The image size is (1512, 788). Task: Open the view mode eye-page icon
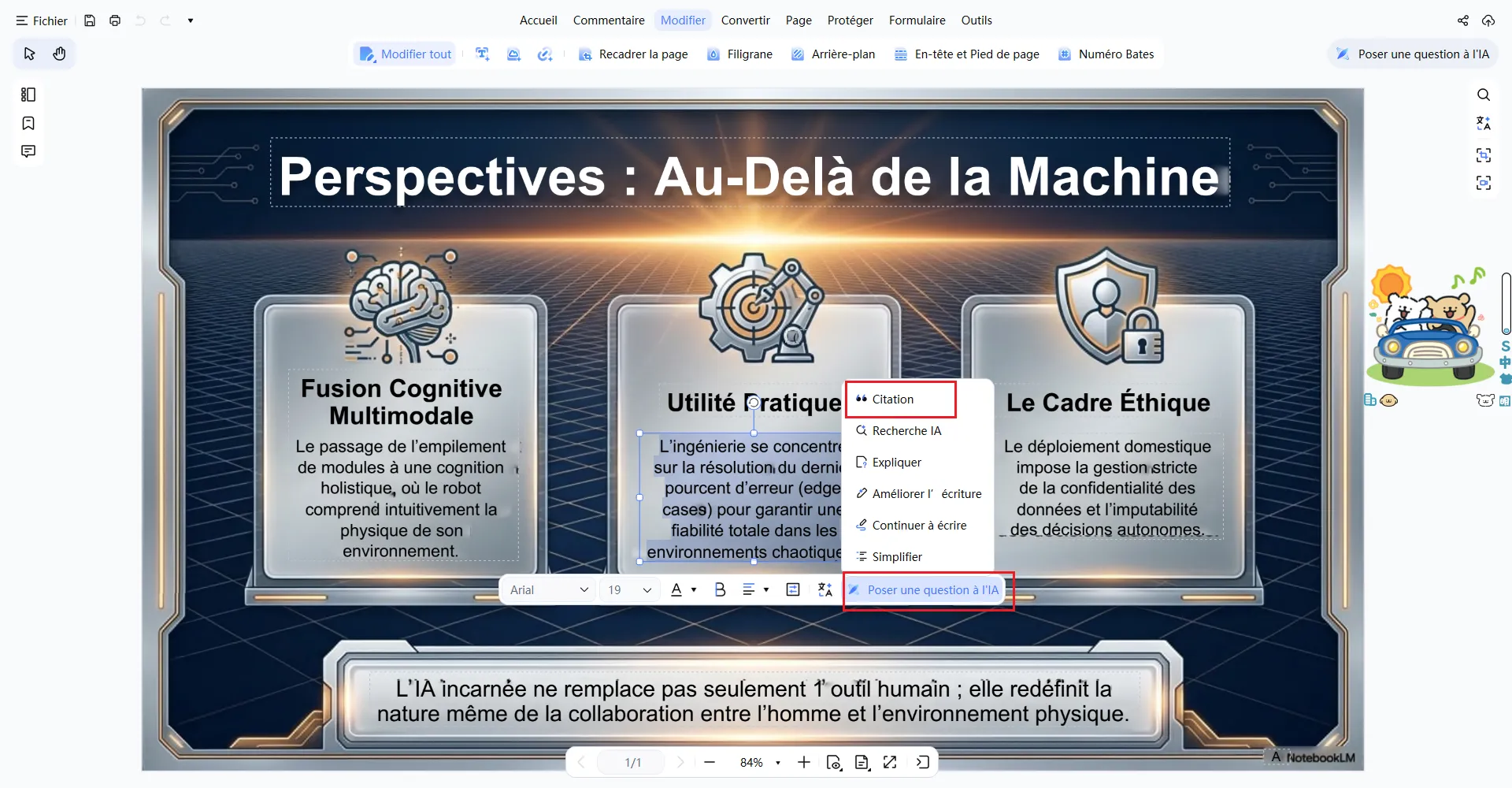tap(833, 762)
